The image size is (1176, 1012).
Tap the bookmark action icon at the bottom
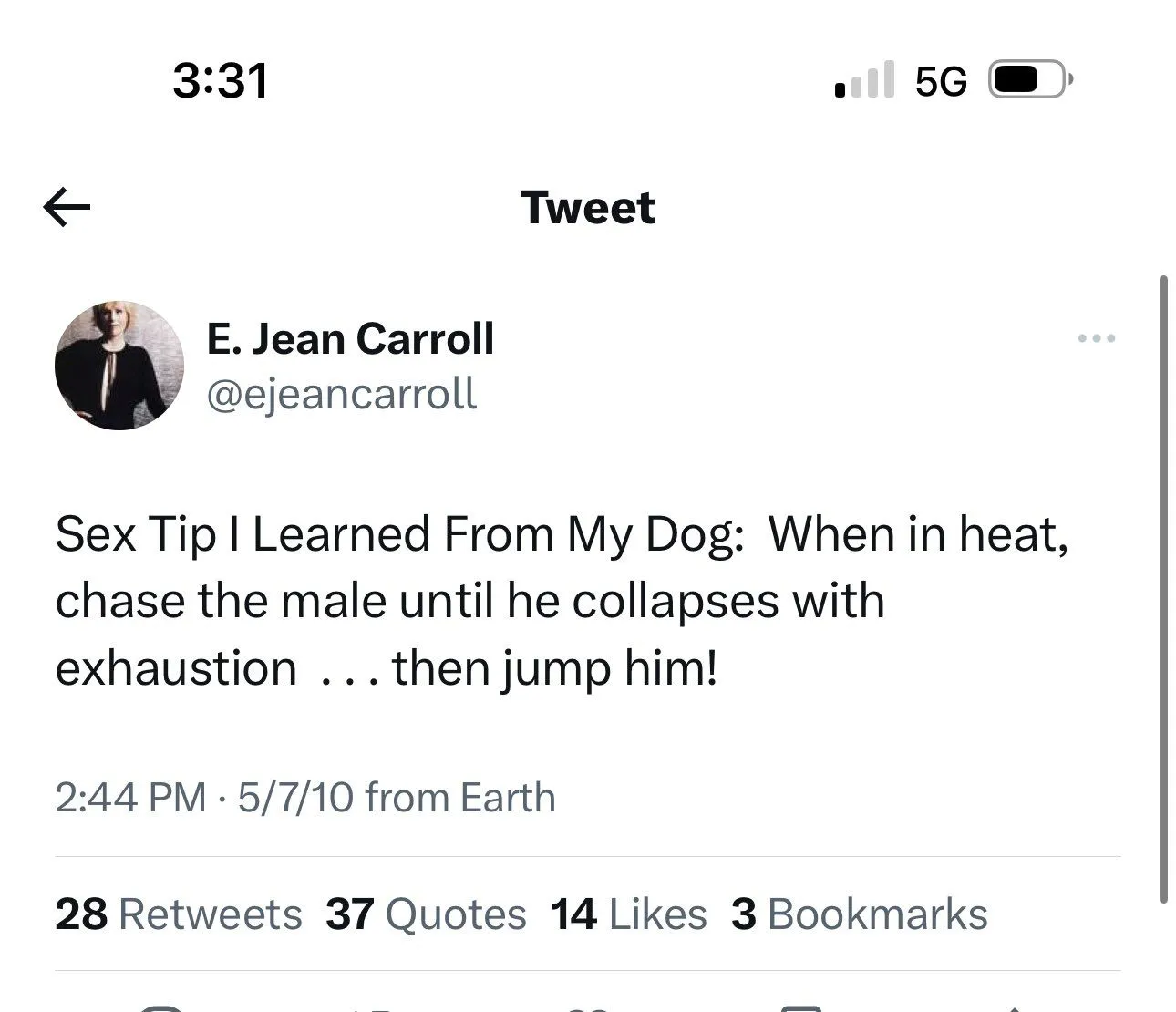tap(802, 1007)
